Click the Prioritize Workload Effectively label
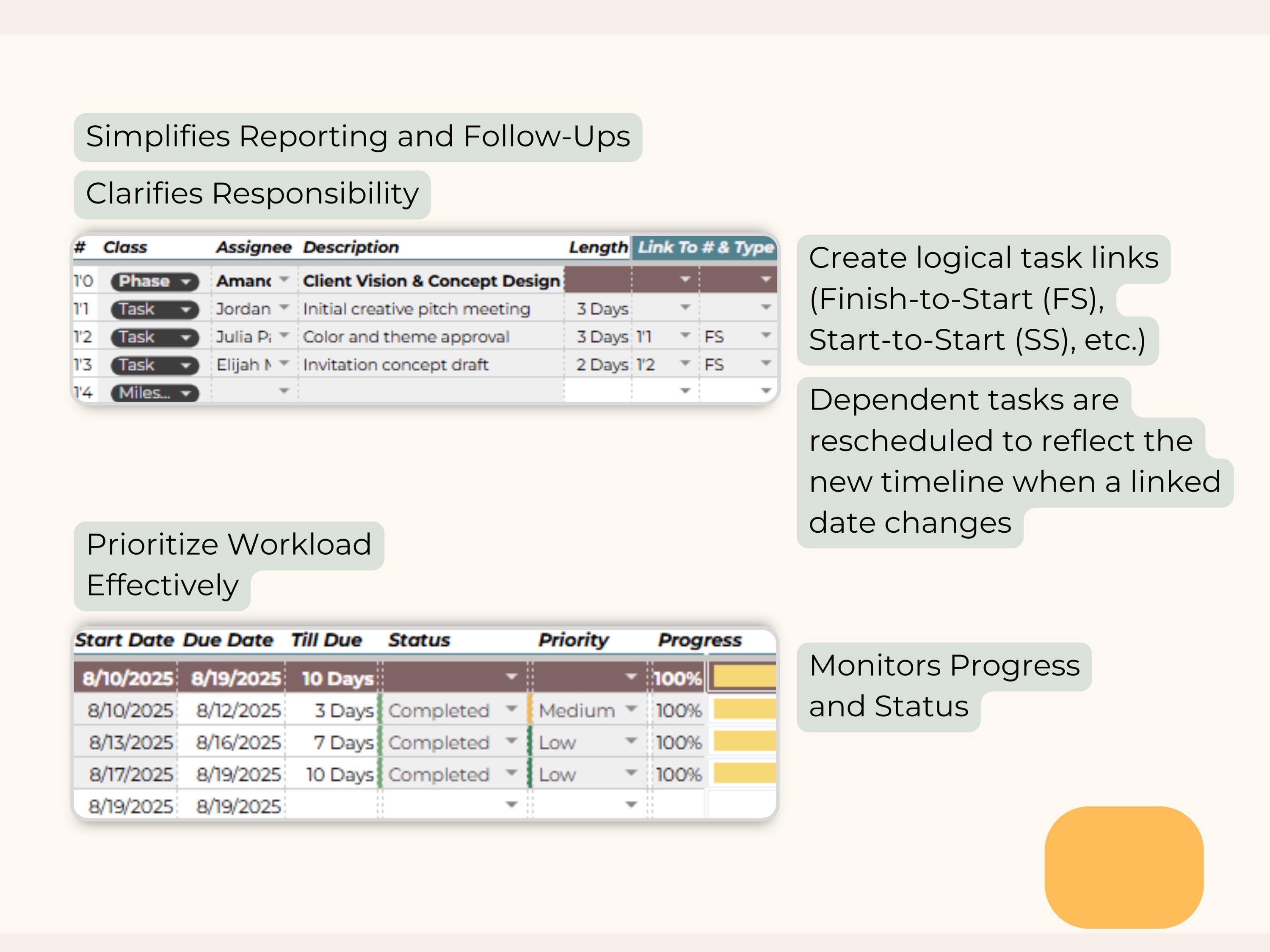The width and height of the screenshot is (1270, 952). click(x=229, y=565)
